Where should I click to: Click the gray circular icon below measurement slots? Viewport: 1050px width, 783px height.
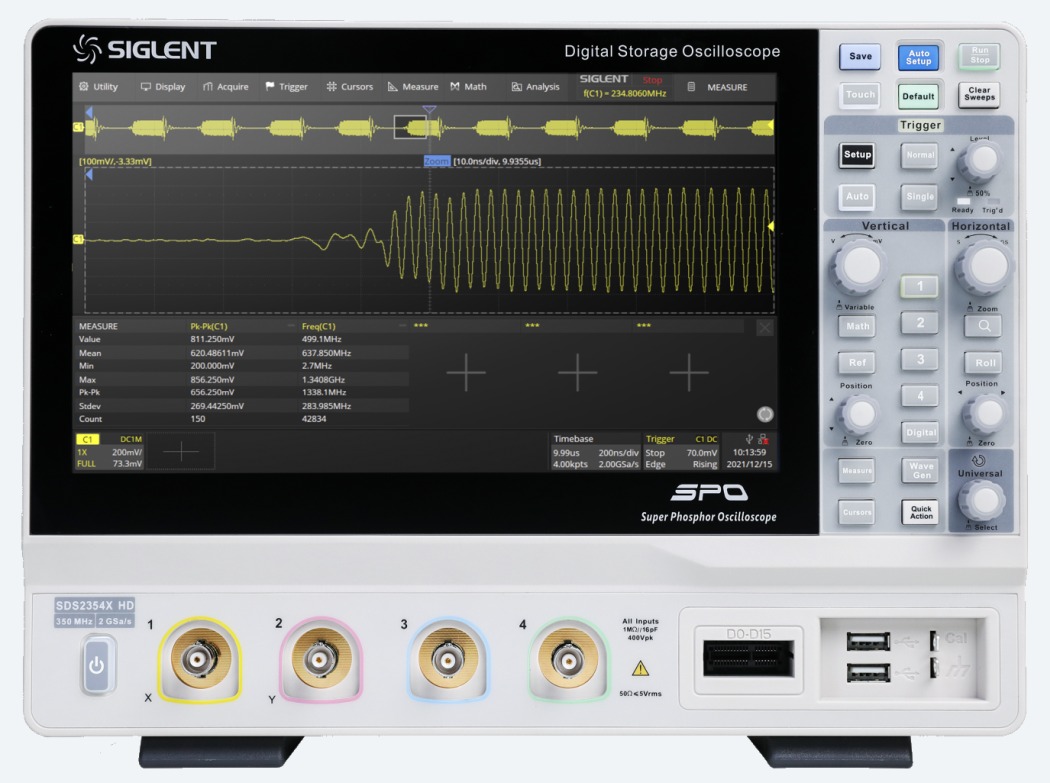(x=765, y=414)
